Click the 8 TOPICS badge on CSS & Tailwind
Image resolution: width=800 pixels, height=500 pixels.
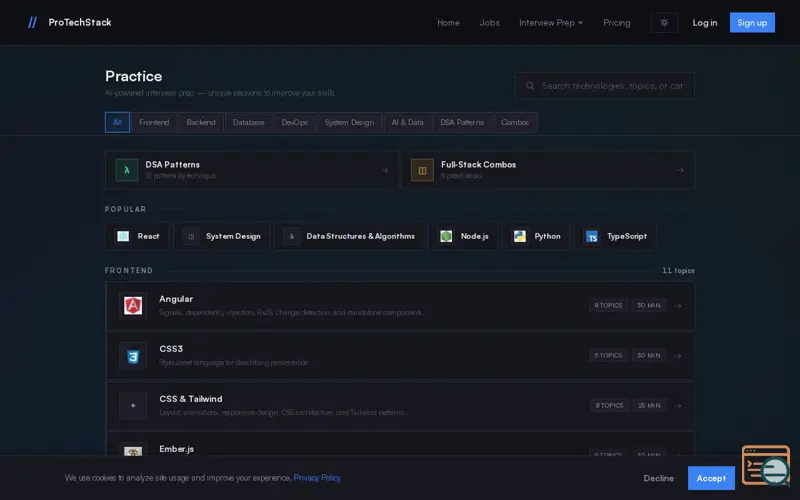609,405
